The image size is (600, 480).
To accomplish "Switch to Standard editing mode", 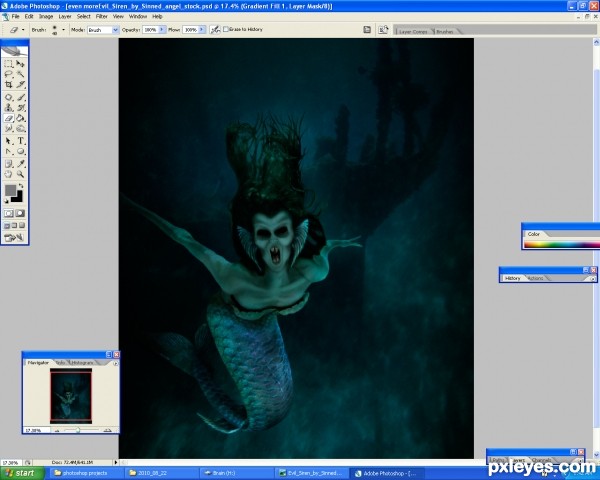I will pyautogui.click(x=8, y=213).
